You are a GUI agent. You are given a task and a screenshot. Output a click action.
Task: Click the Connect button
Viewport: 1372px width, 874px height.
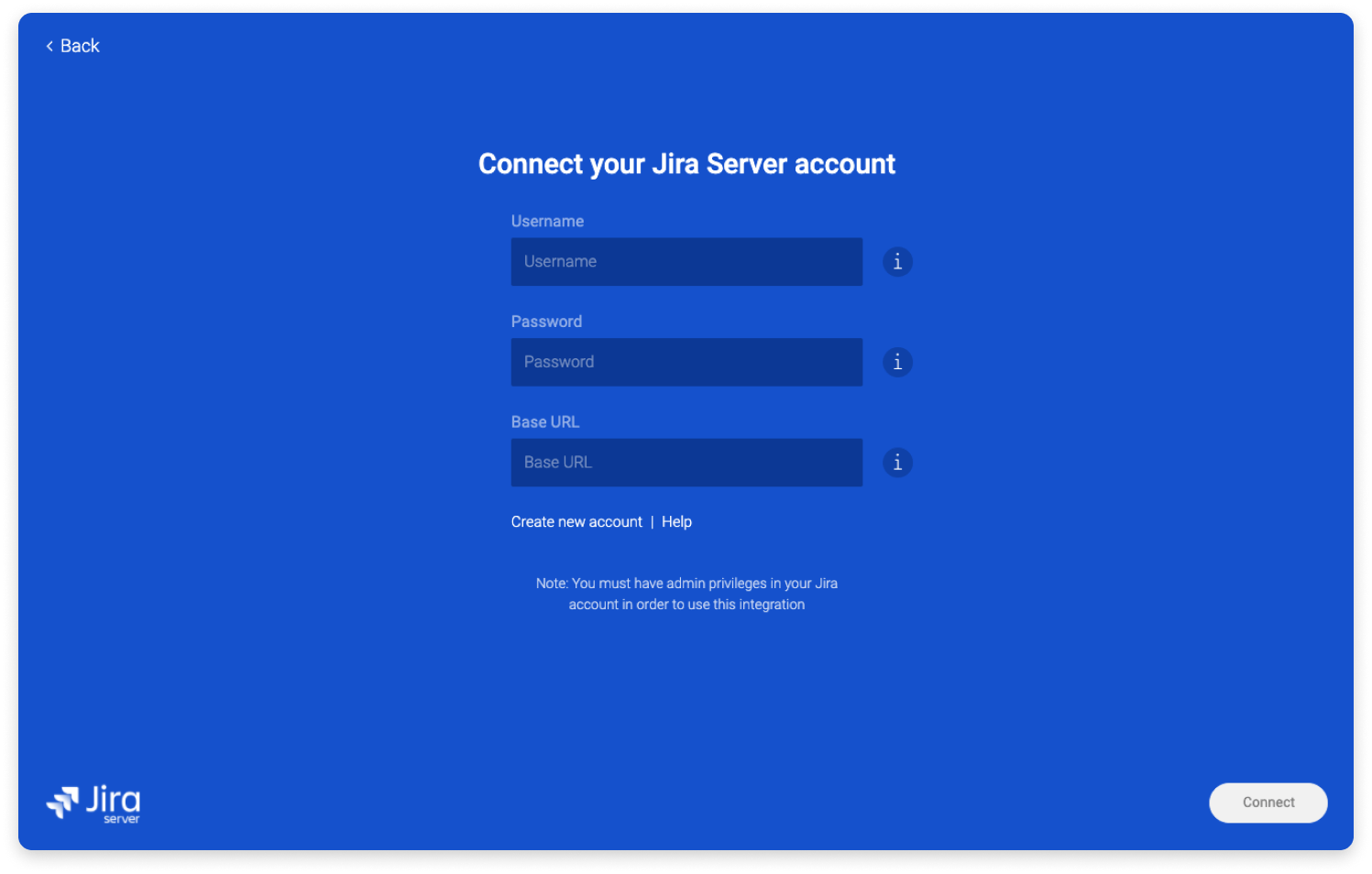[1268, 803]
